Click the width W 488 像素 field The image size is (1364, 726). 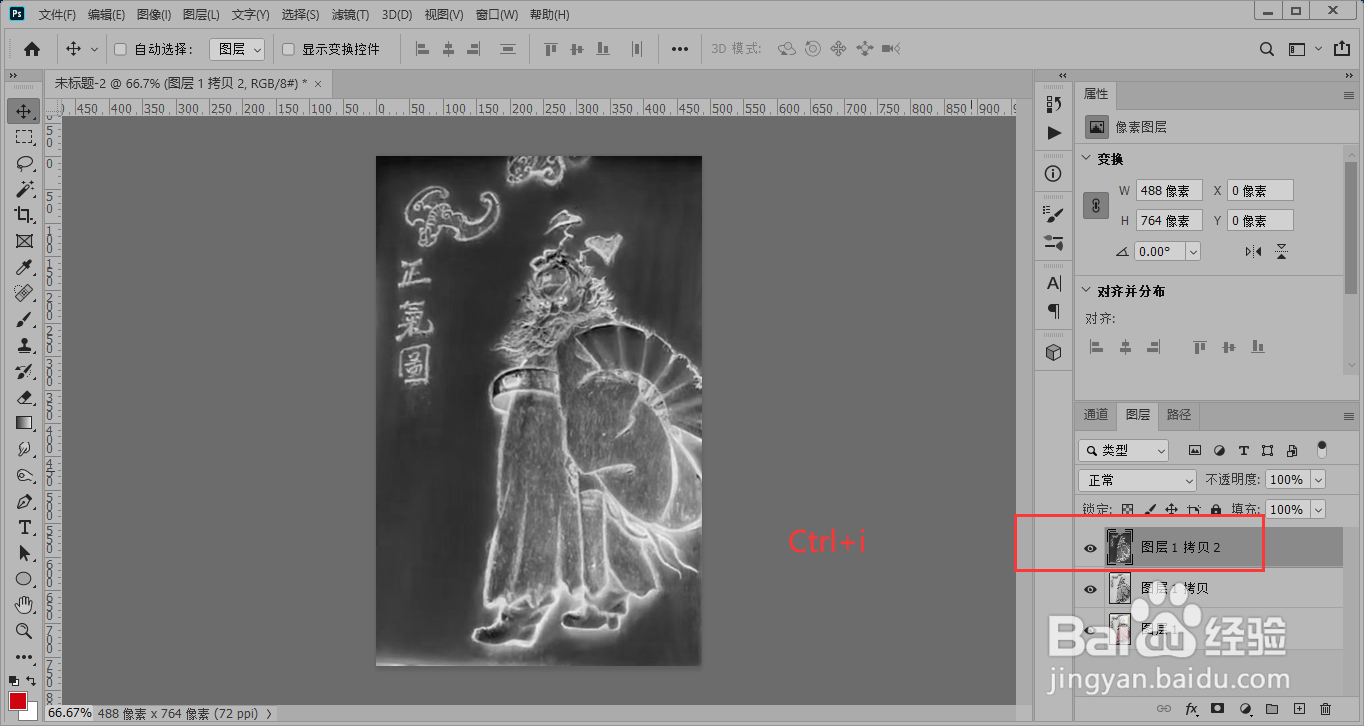[x=1169, y=191]
